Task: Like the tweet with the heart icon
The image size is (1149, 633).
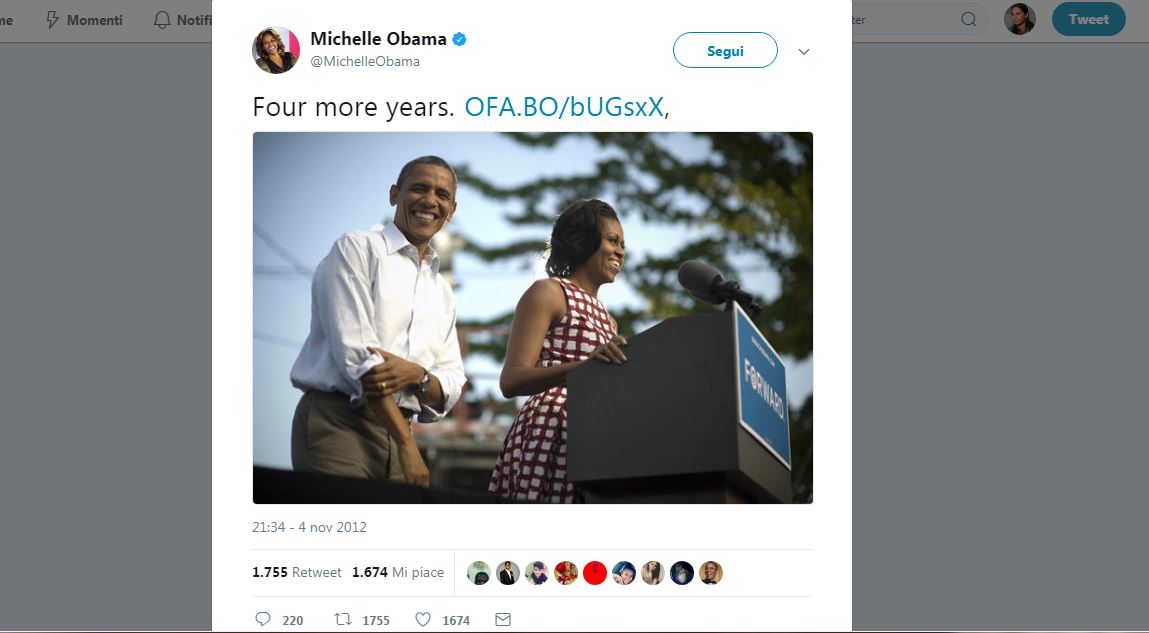Action: pos(423,620)
